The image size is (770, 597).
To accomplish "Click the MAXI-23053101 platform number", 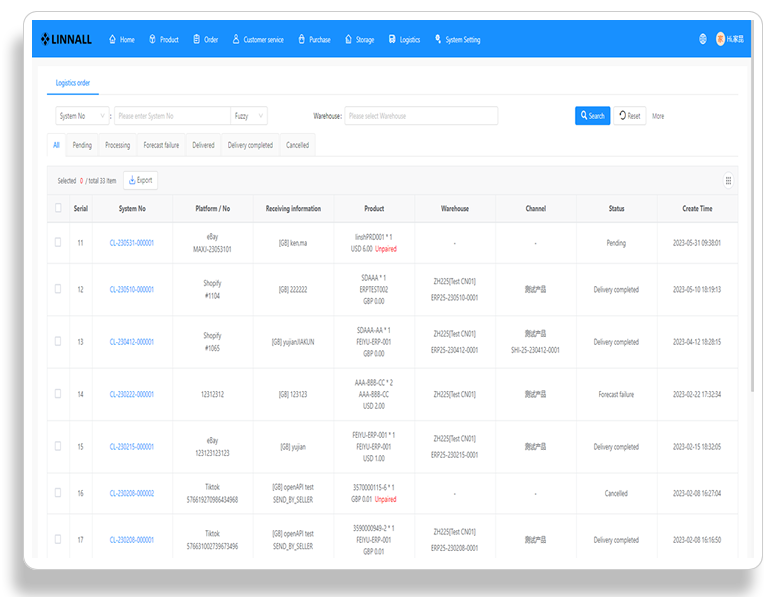I will 212,249.
